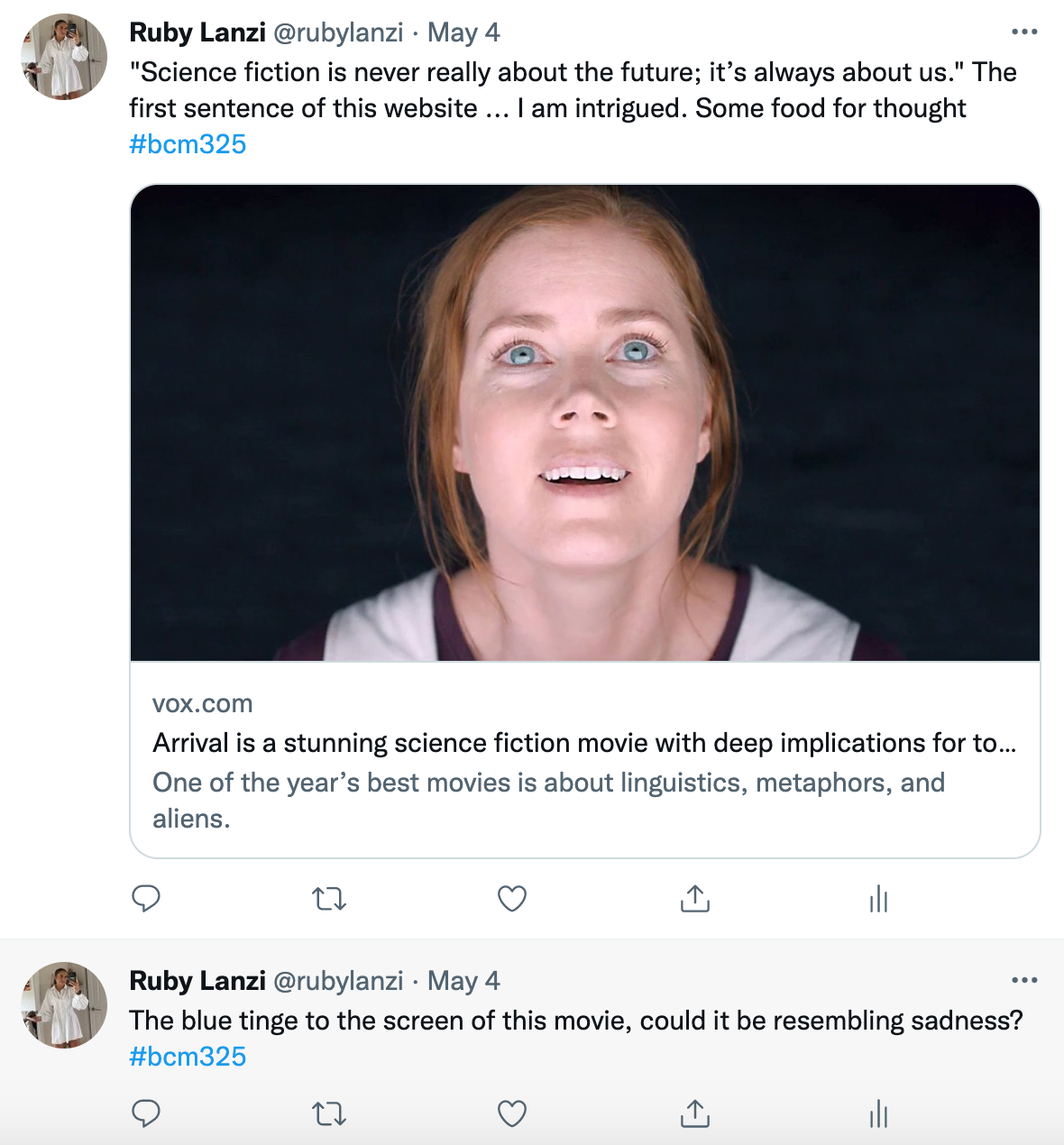This screenshot has height=1145, width=1064.
Task: View analytics for the blue tinge tweet
Action: click(878, 1115)
